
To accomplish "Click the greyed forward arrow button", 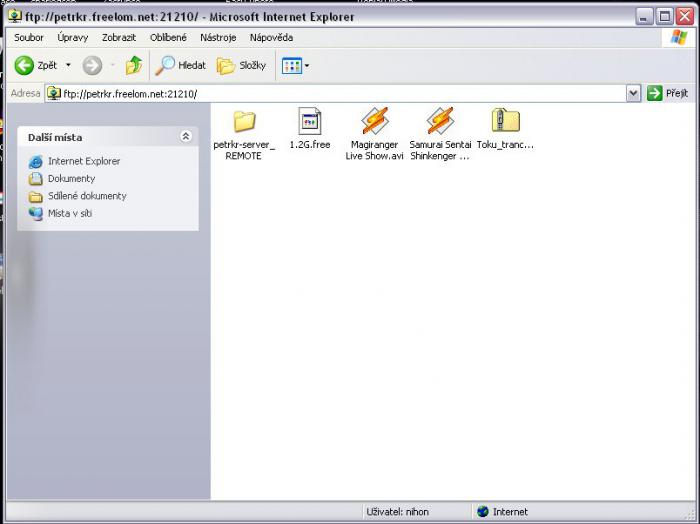I will coord(92,66).
